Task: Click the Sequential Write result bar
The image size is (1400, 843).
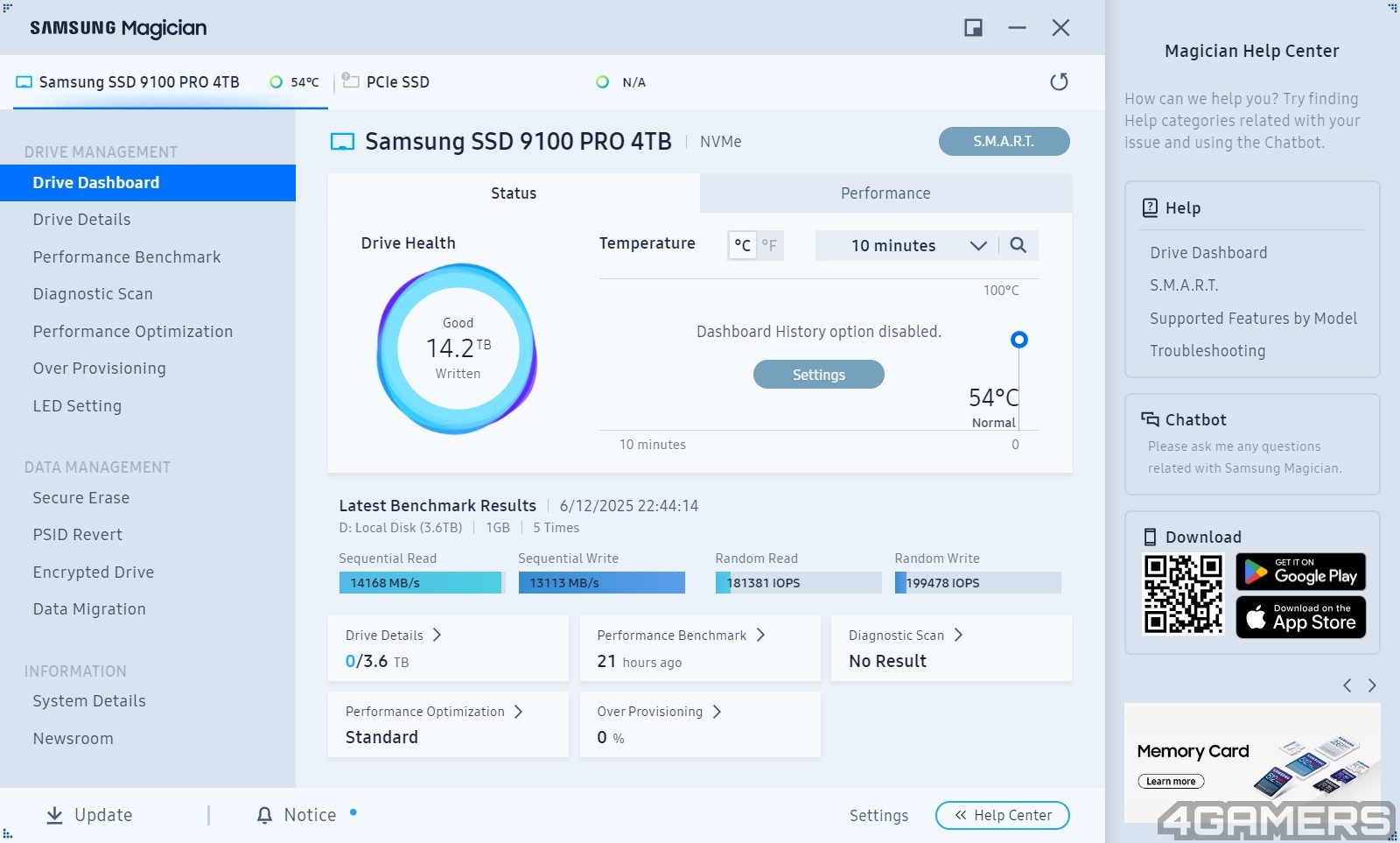Action: [x=602, y=583]
